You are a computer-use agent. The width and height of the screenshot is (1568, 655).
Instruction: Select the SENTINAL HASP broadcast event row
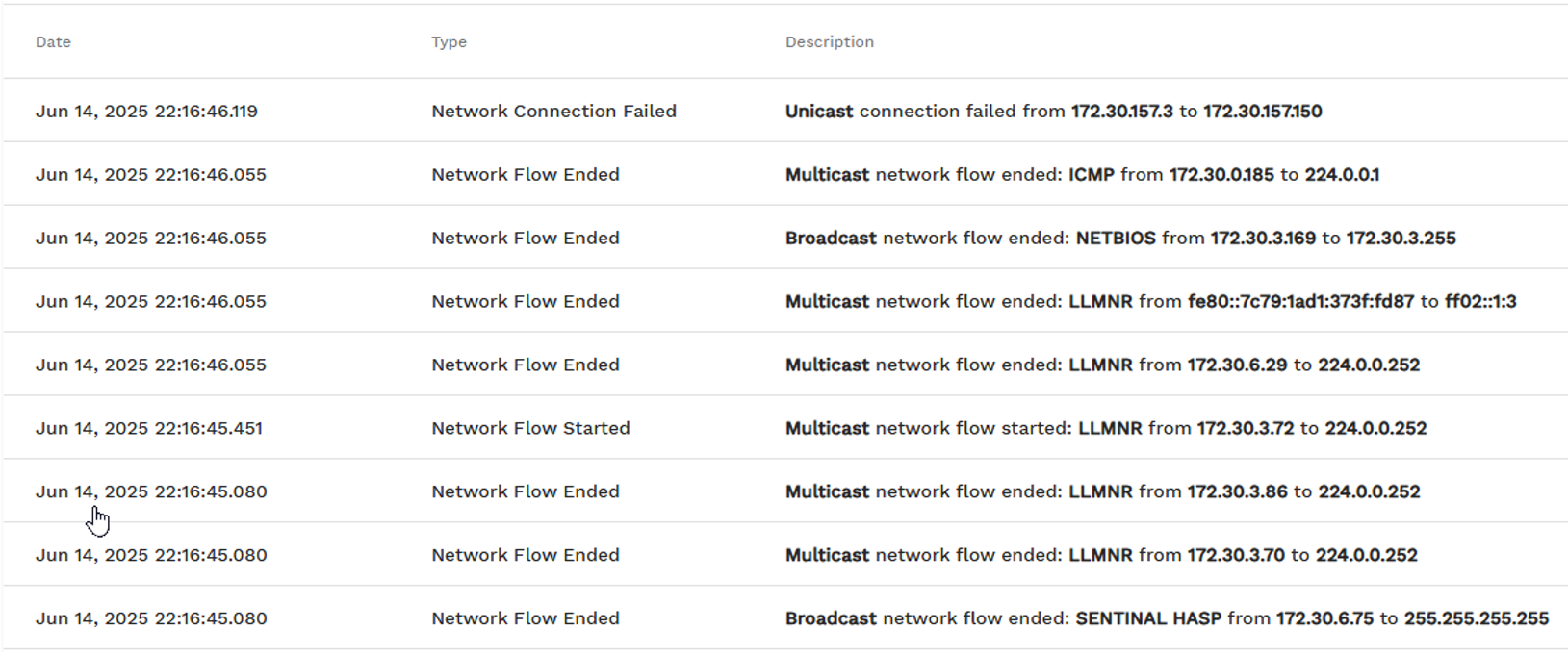[525, 619]
